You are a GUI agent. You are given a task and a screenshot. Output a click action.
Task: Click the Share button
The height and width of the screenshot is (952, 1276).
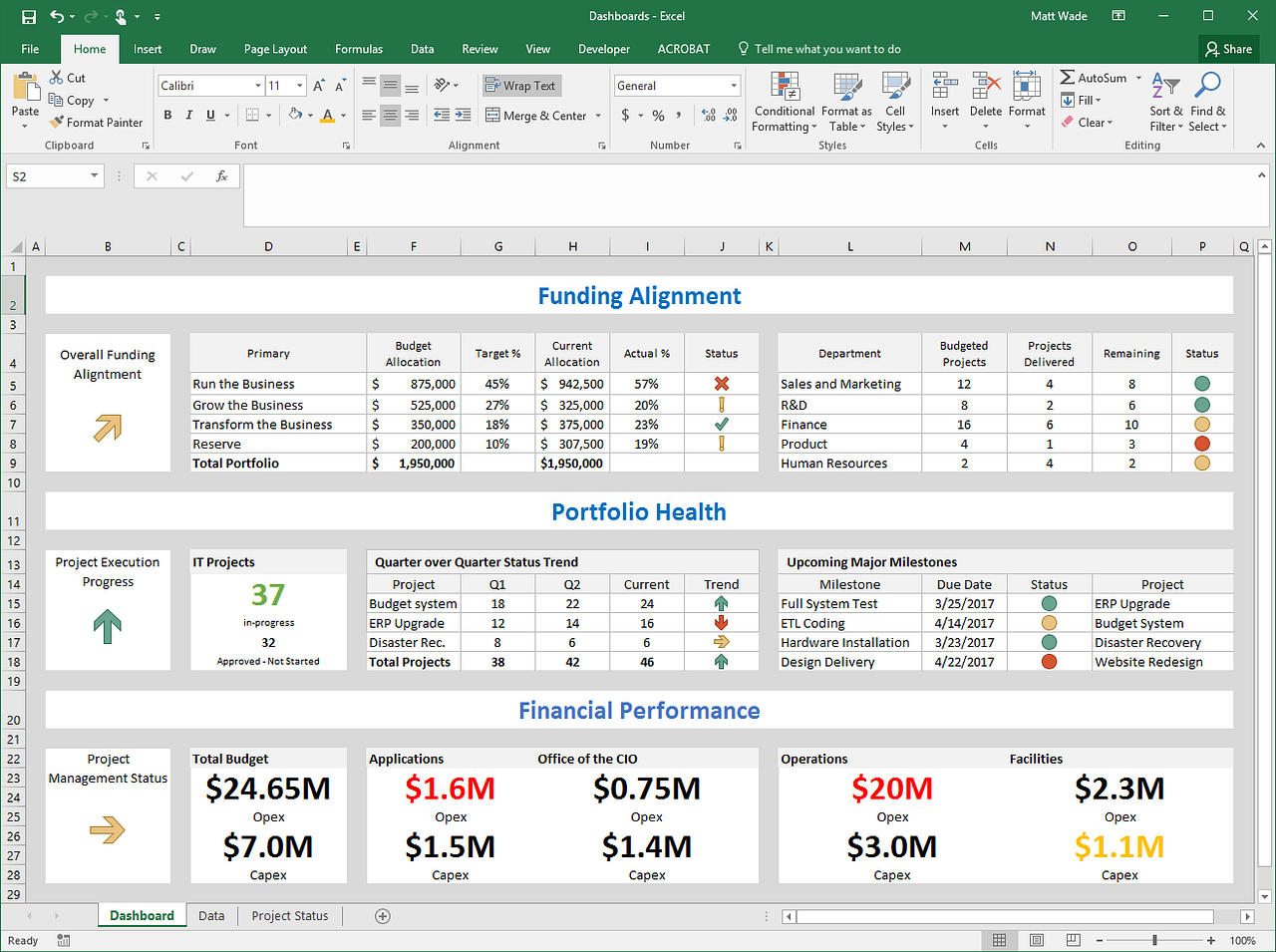coord(1228,48)
